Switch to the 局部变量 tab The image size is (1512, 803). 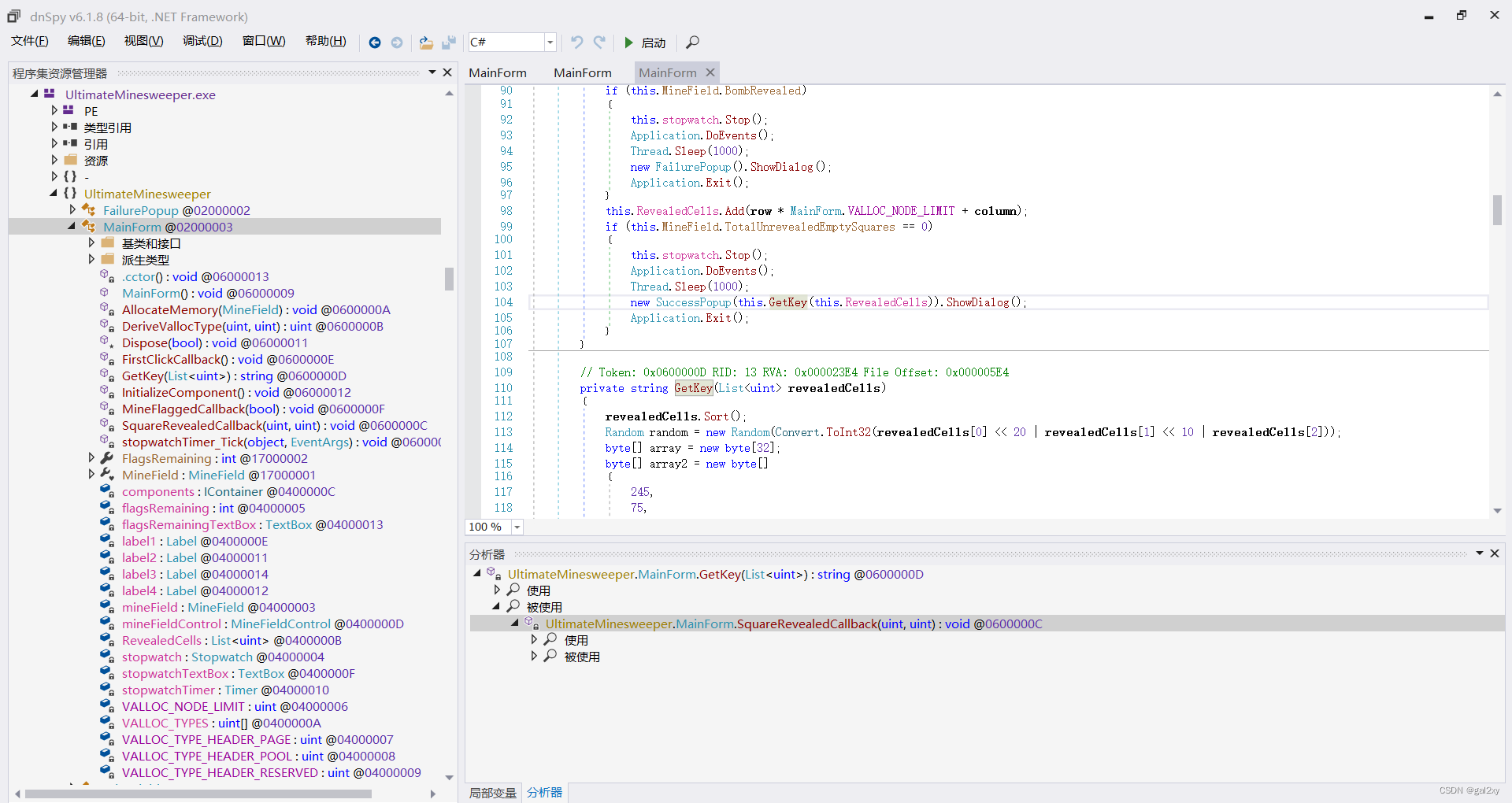pyautogui.click(x=493, y=793)
